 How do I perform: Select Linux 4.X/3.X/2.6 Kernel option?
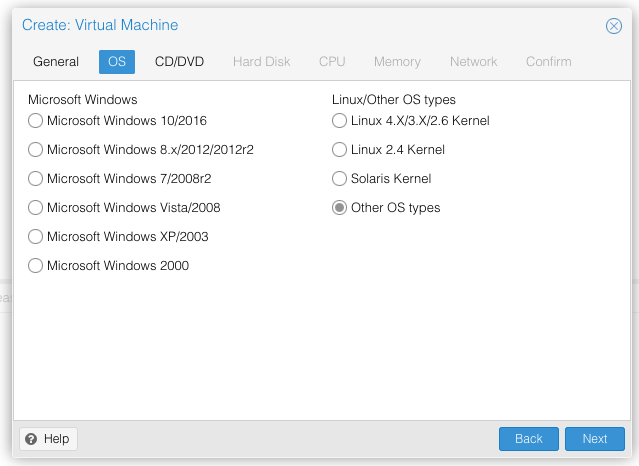point(340,121)
